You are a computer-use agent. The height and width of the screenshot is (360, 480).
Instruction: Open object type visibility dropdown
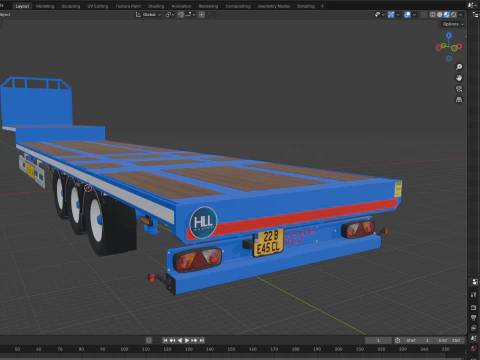point(379,15)
